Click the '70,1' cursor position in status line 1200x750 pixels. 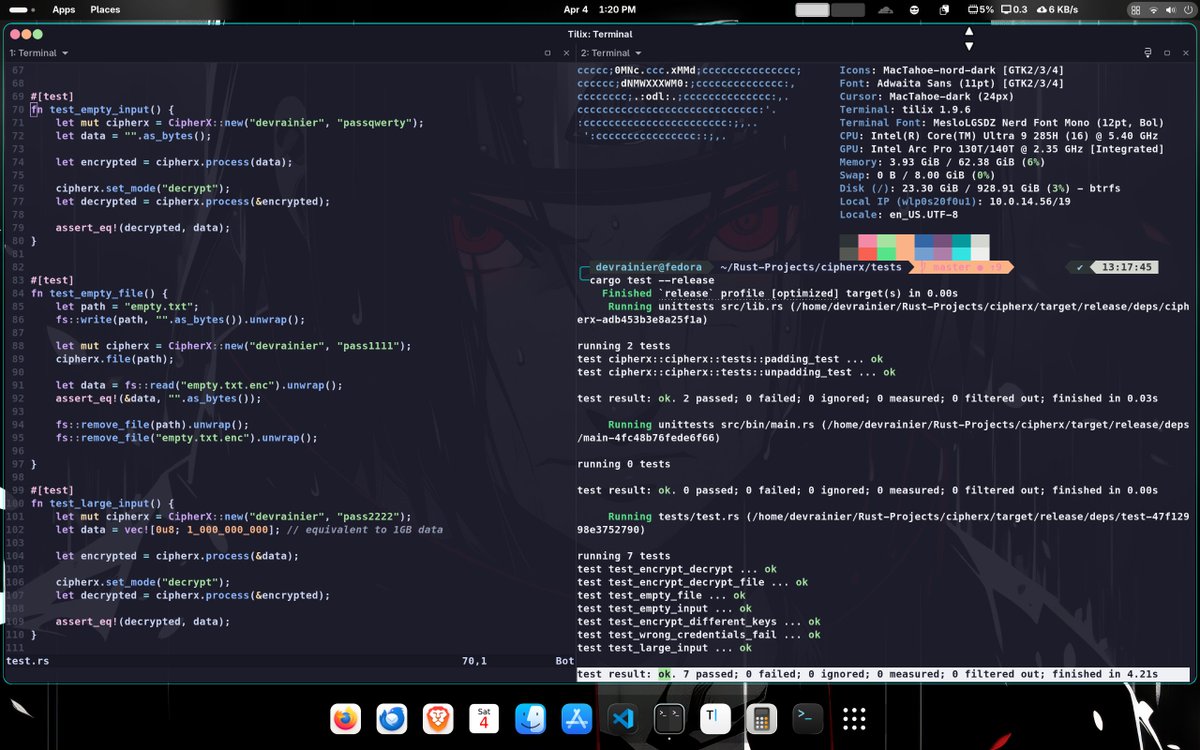coord(474,661)
